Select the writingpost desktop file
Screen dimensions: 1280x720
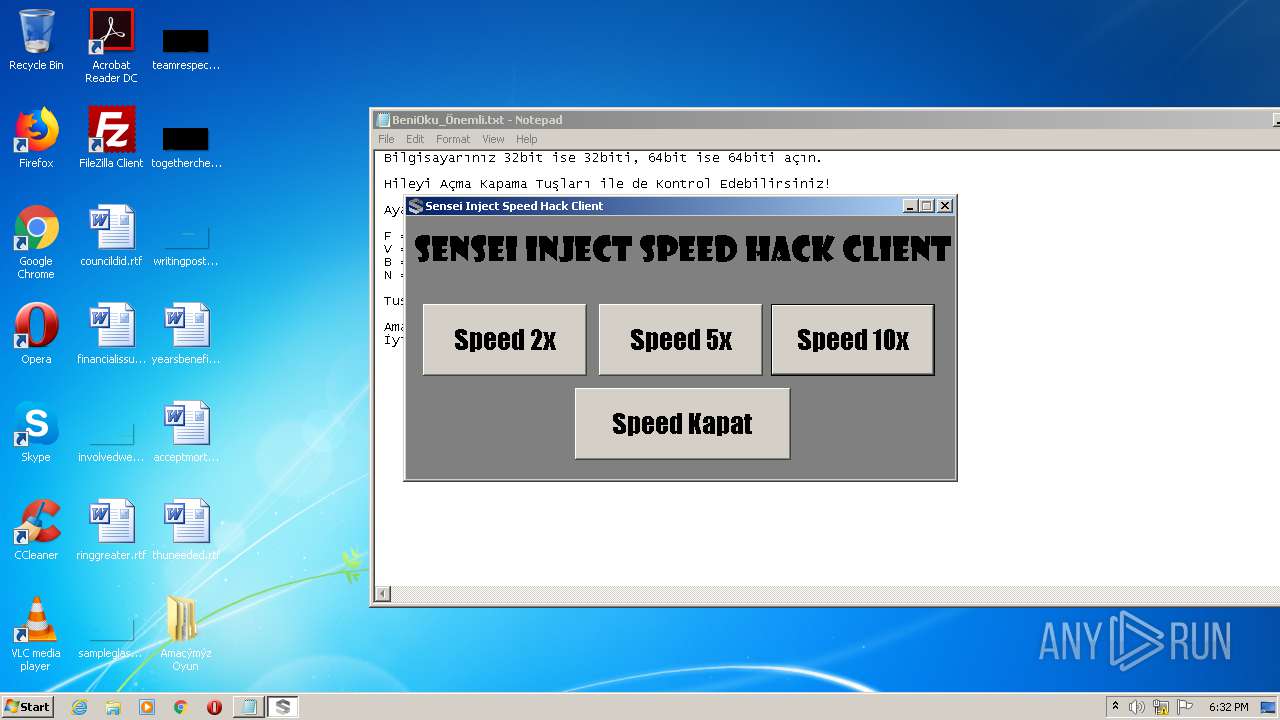pos(186,245)
